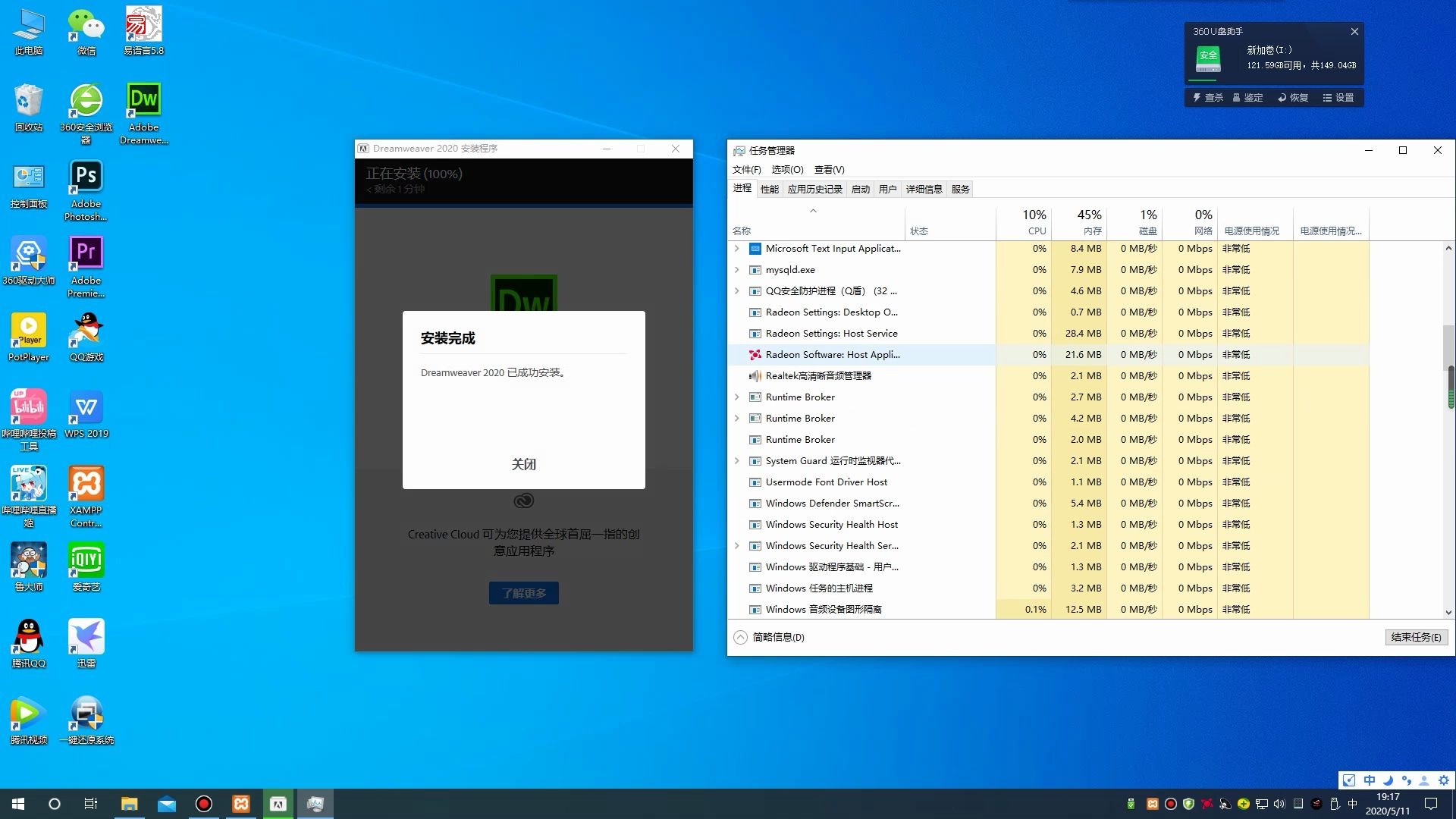
Task: Select the 鲁大师 desktop icon
Action: (29, 568)
